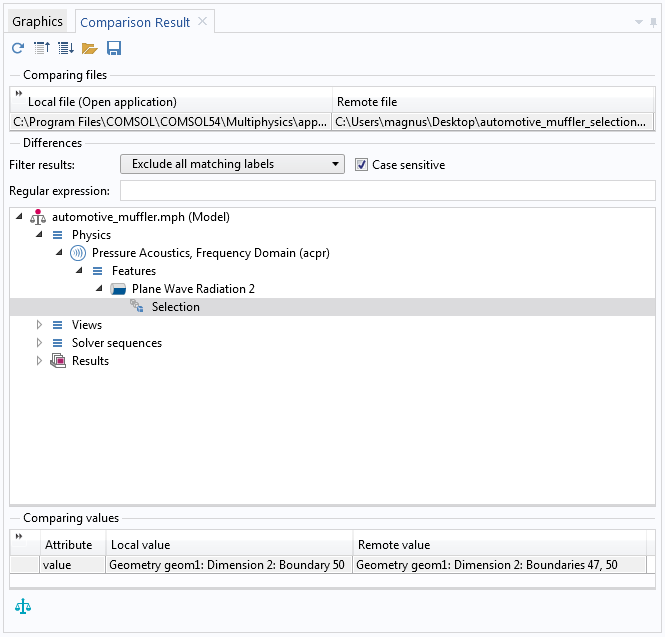
Task: Click the remote file path cell
Action: pyautogui.click(x=493, y=122)
